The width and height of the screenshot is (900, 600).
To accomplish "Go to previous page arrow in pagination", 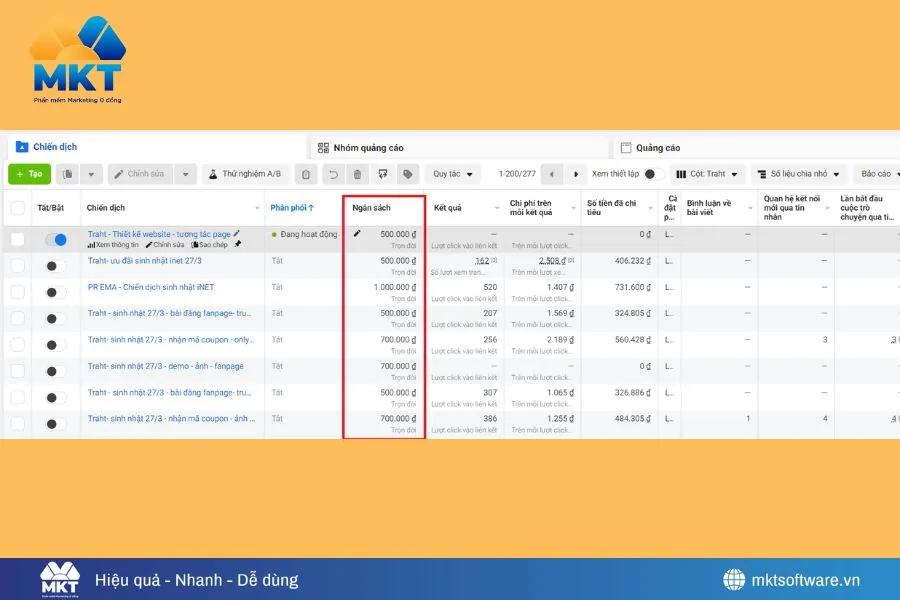I will pyautogui.click(x=551, y=174).
